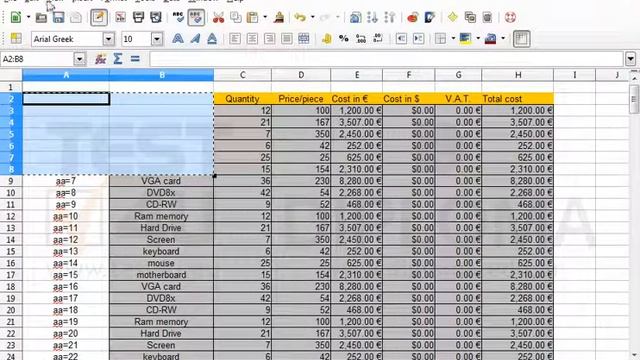Save the document with floppy icon

click(x=58, y=18)
